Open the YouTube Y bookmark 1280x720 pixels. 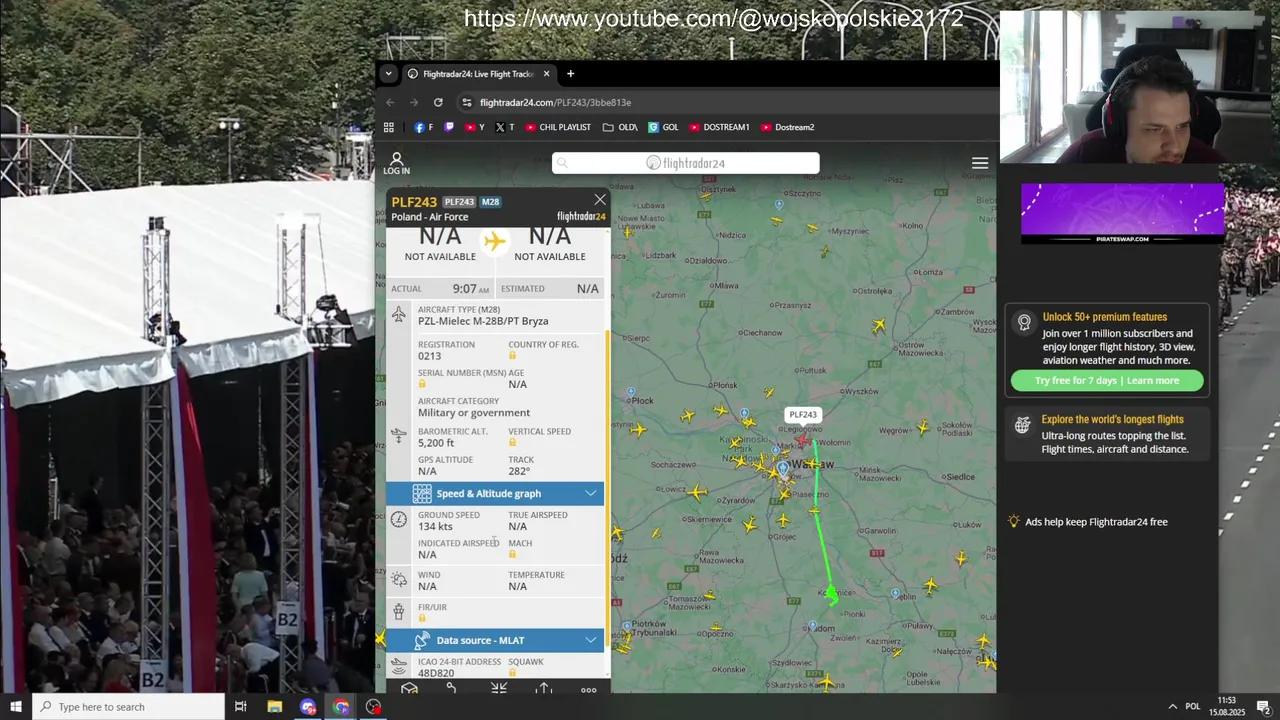pyautogui.click(x=475, y=127)
